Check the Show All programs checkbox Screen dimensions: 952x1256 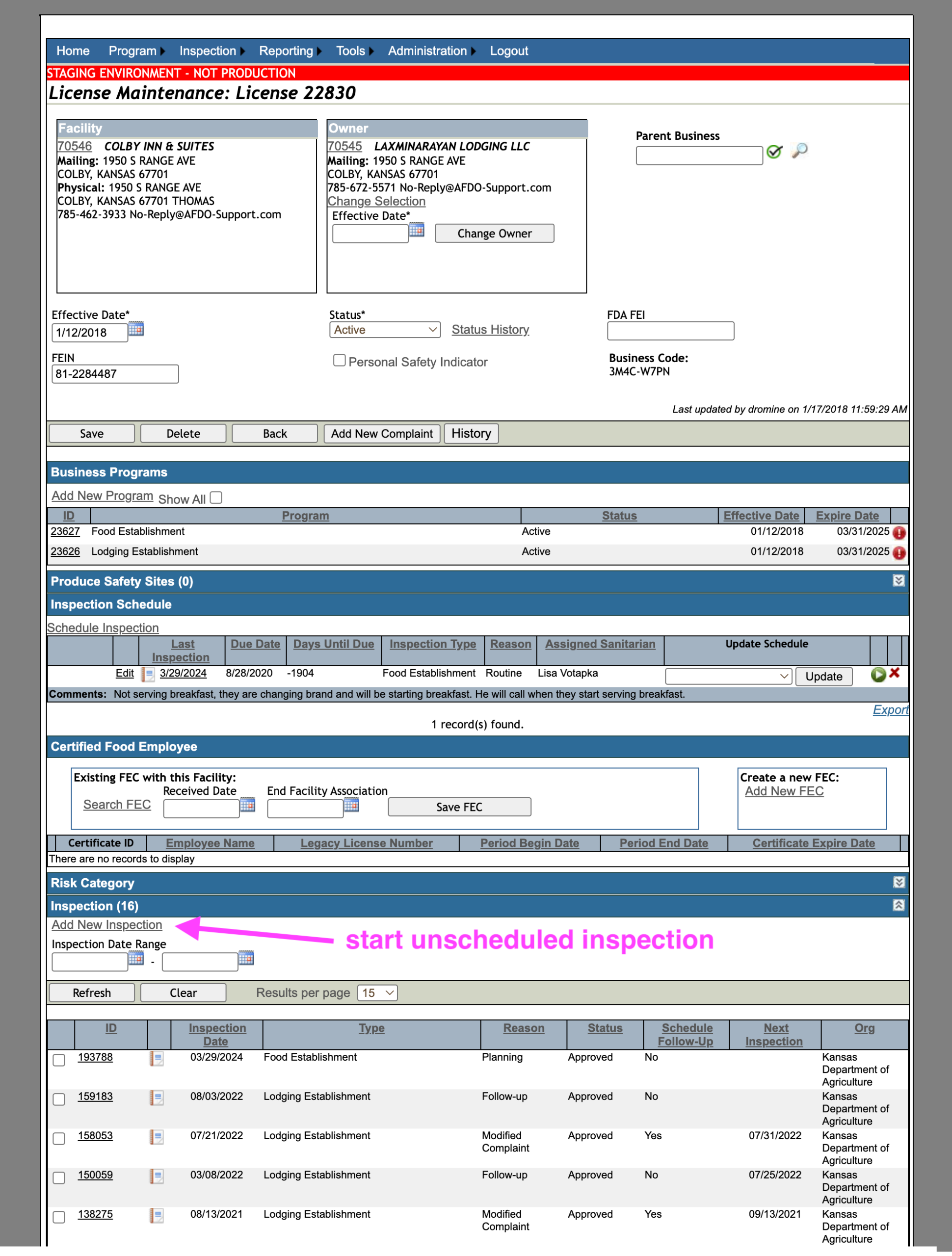[x=216, y=498]
